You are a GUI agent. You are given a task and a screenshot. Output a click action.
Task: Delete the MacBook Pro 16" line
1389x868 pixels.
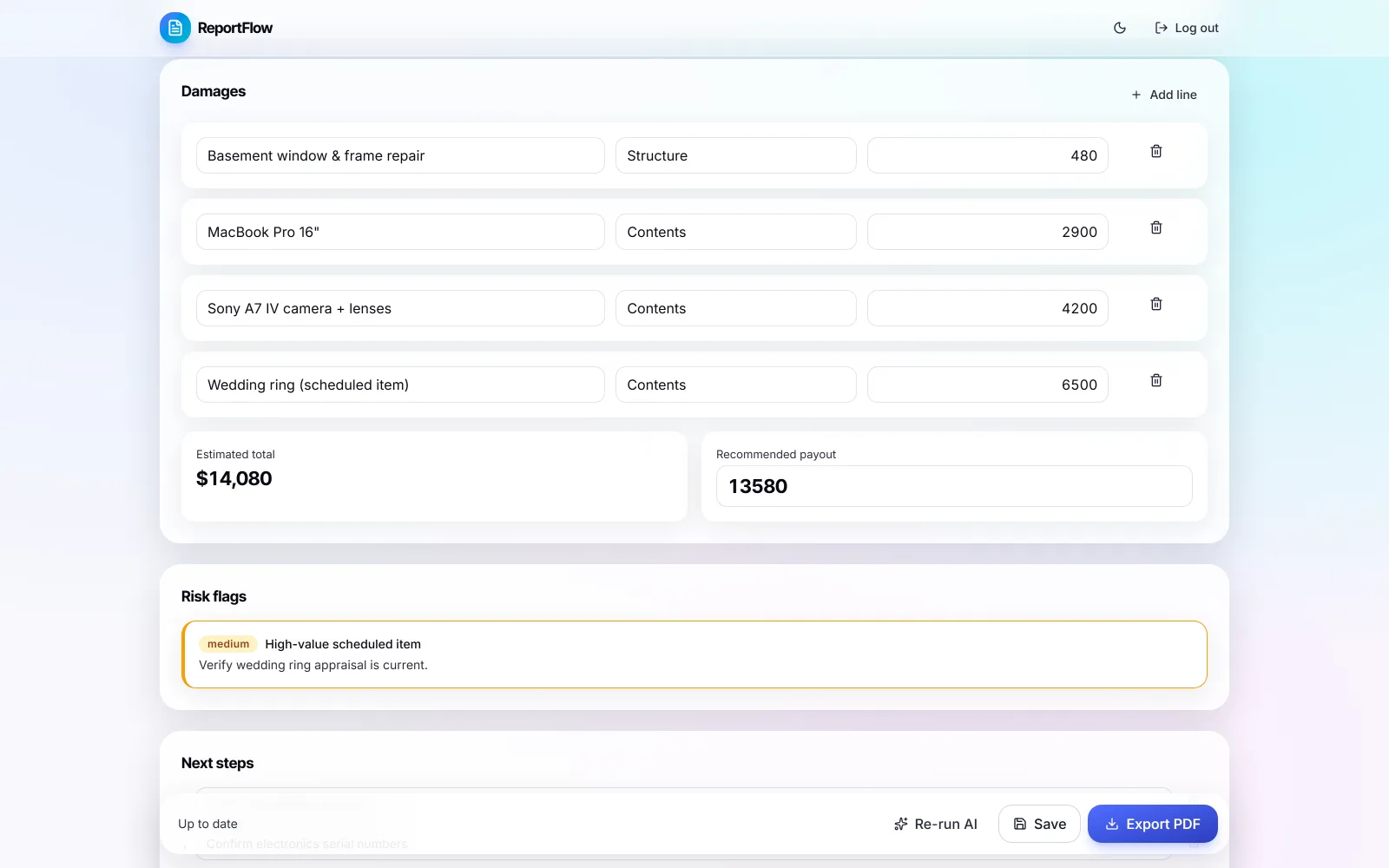1156,227
